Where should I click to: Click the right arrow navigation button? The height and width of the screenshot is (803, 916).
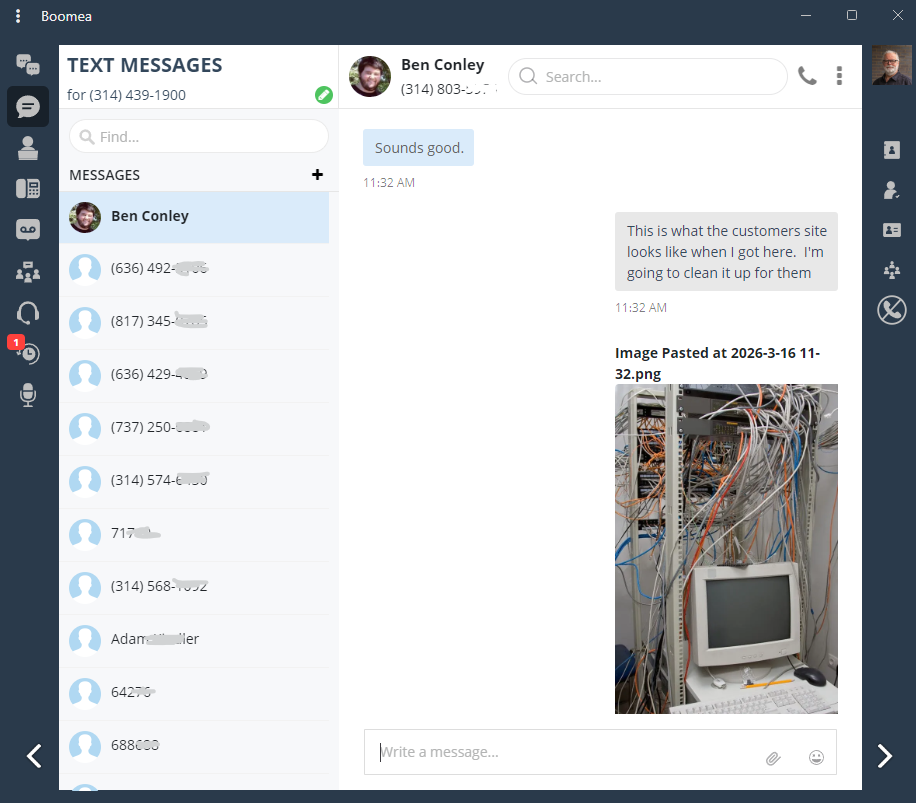coord(884,756)
